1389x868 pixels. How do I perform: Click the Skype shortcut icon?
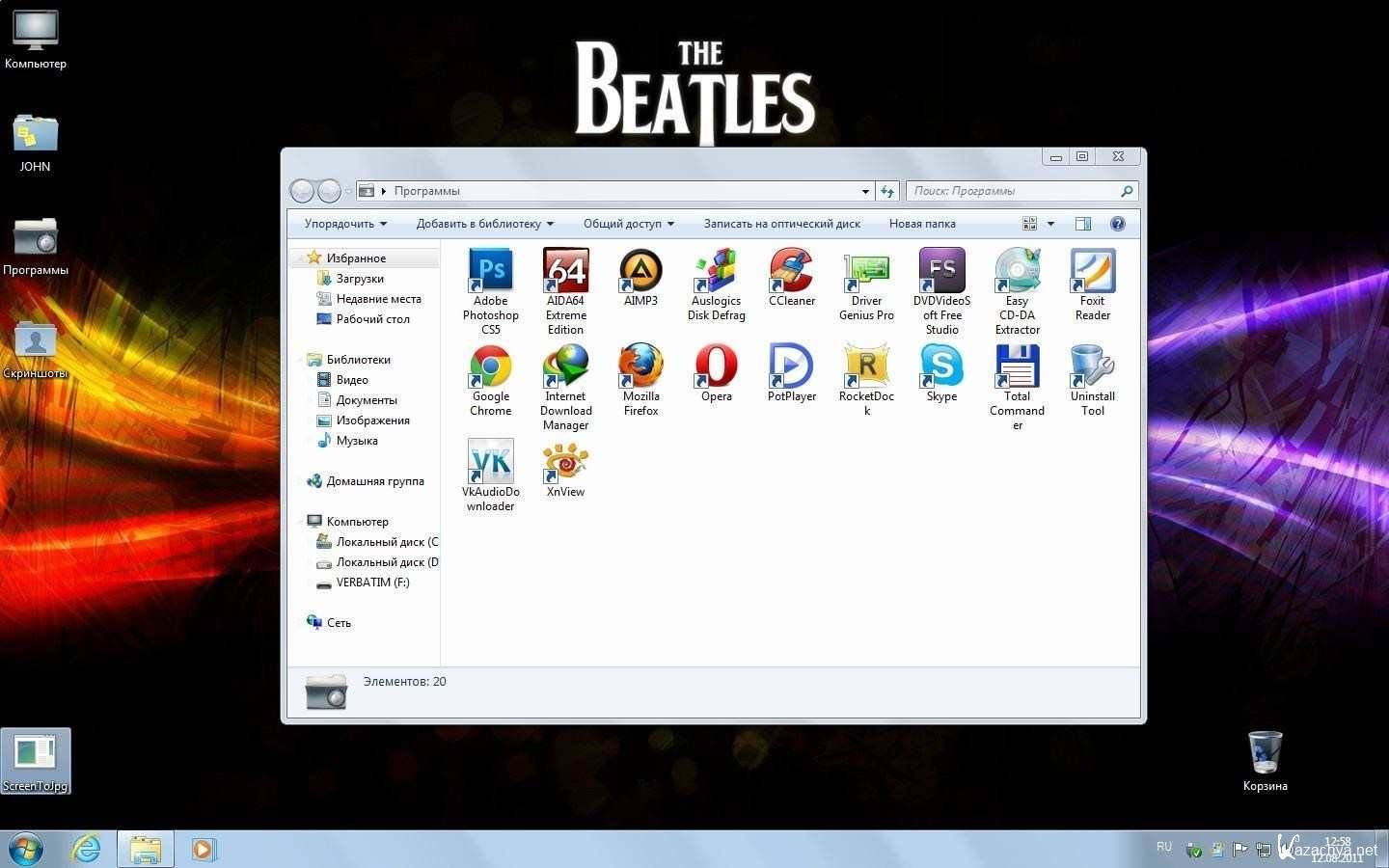click(941, 367)
